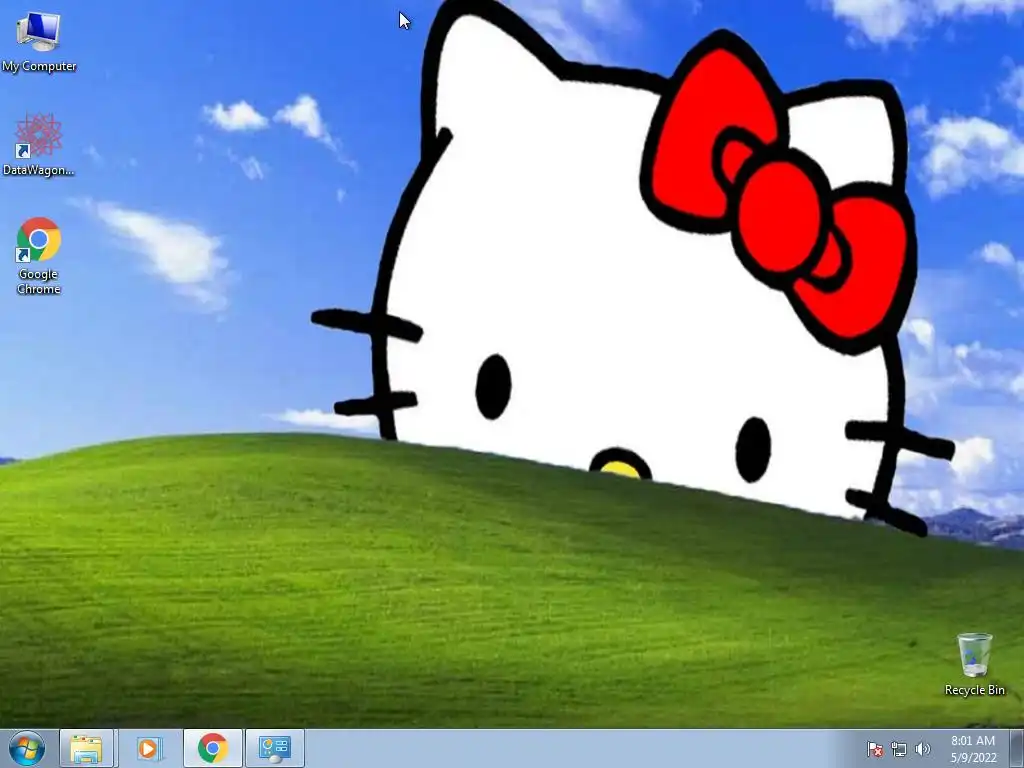Open the Windows Start menu orb
The width and height of the screenshot is (1024, 768).
27,748
